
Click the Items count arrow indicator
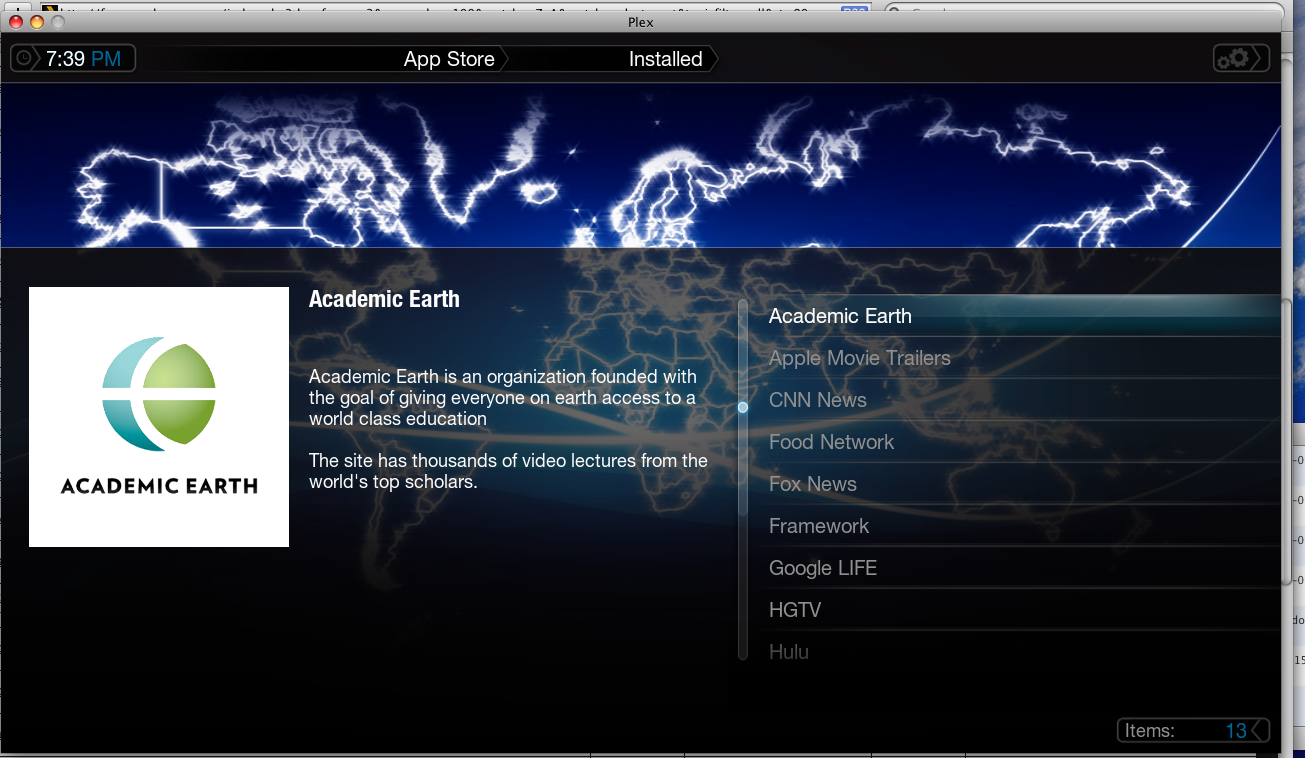tap(1260, 731)
